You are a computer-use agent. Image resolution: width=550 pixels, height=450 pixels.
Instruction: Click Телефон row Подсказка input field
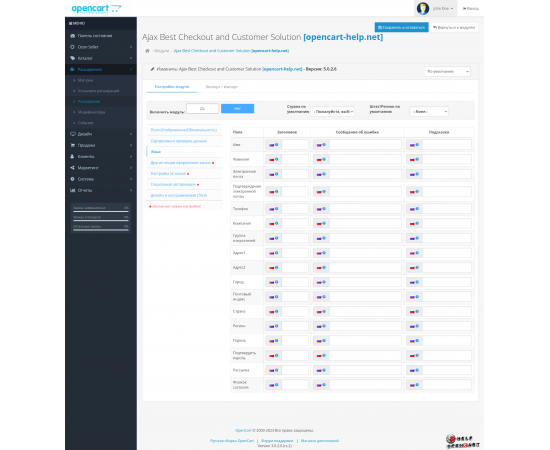(x=447, y=209)
